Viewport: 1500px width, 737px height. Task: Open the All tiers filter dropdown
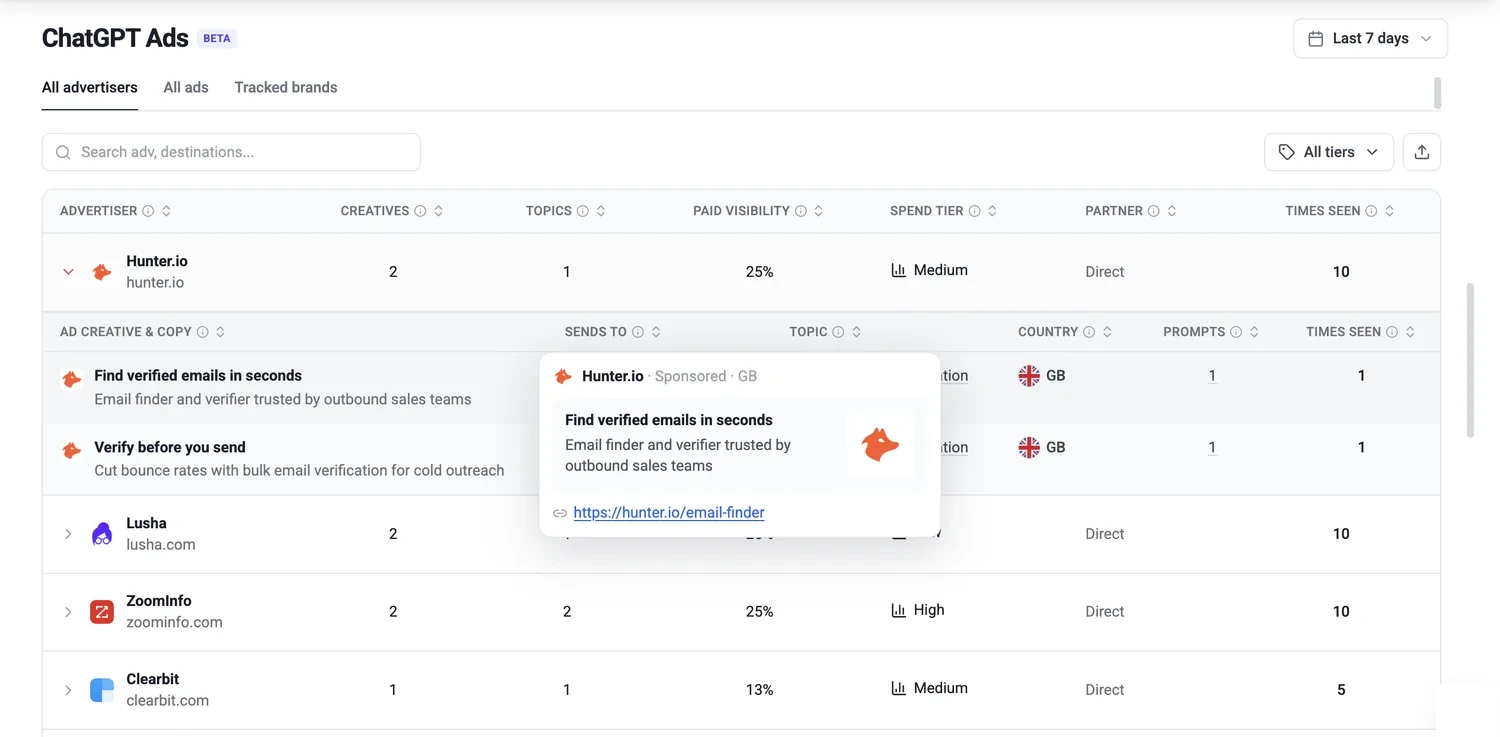(x=1329, y=152)
